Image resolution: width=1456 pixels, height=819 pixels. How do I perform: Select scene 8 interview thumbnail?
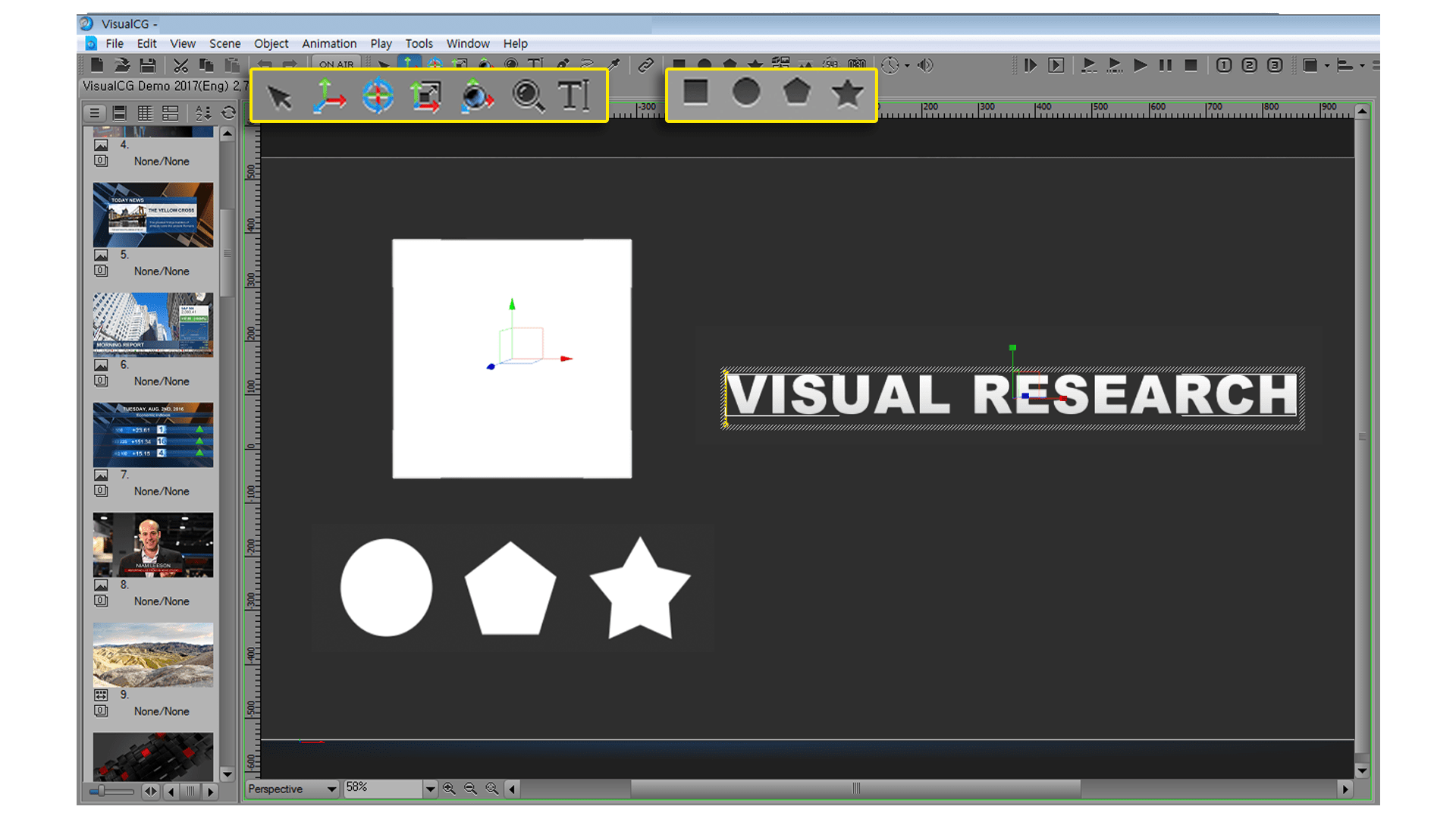[x=152, y=544]
